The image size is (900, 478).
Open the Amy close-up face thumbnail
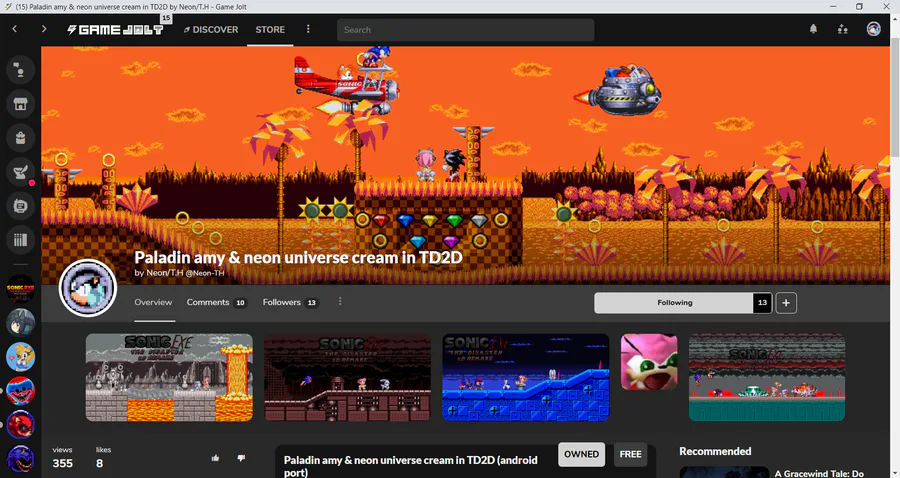click(x=649, y=362)
